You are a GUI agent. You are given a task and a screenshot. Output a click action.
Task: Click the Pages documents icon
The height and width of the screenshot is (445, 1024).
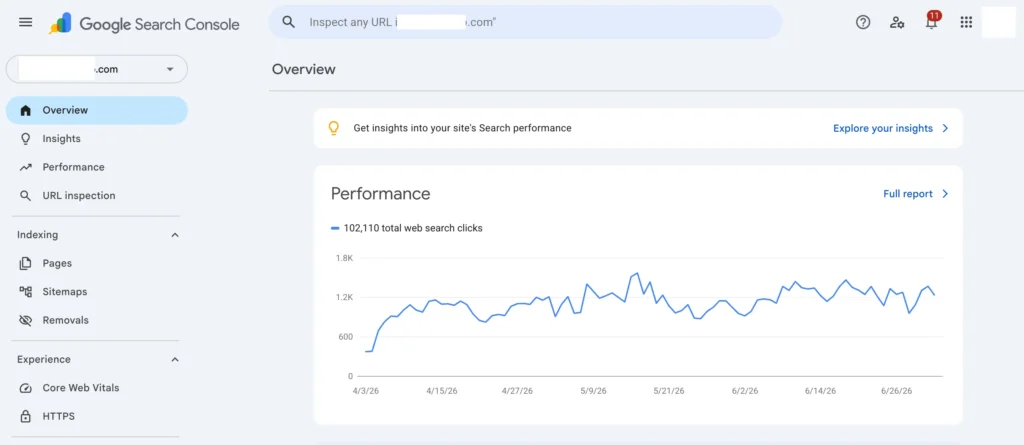(x=25, y=263)
